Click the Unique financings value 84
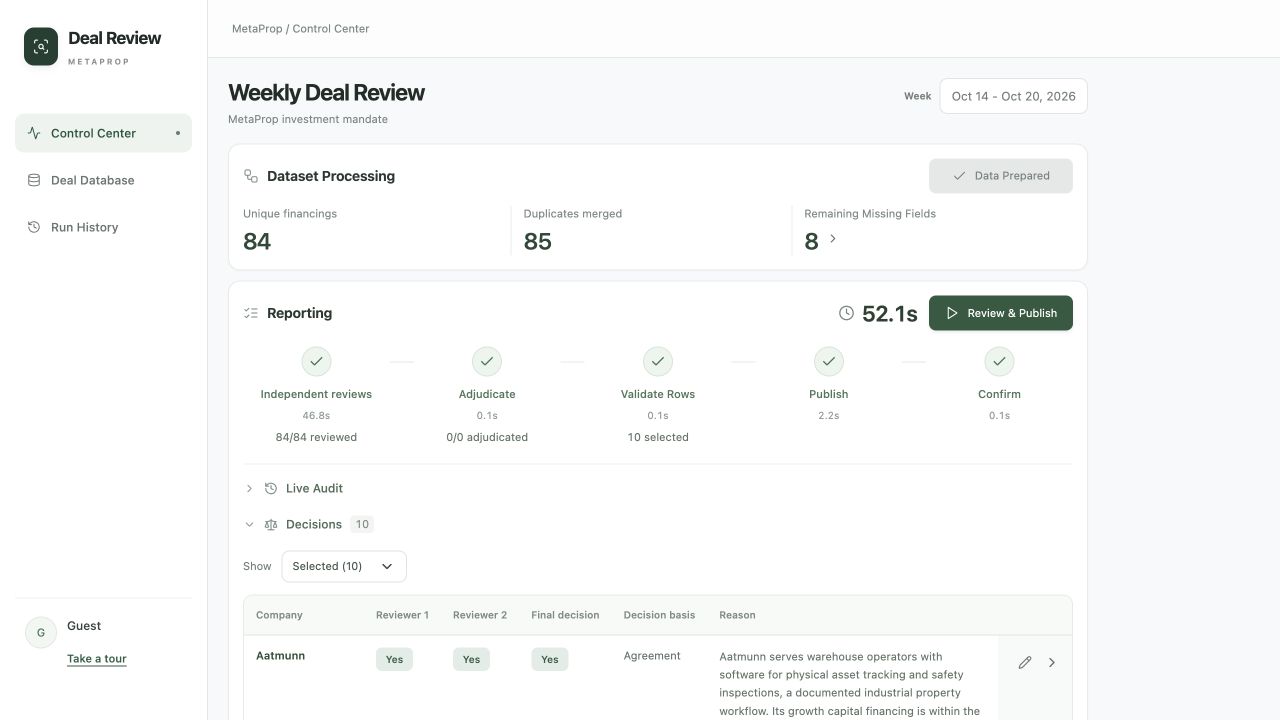Image resolution: width=1280 pixels, height=720 pixels. [257, 241]
